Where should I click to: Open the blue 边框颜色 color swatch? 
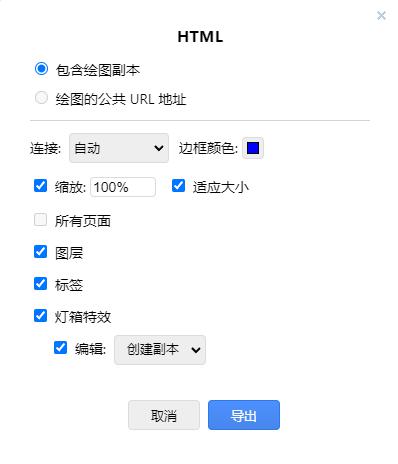[253, 148]
